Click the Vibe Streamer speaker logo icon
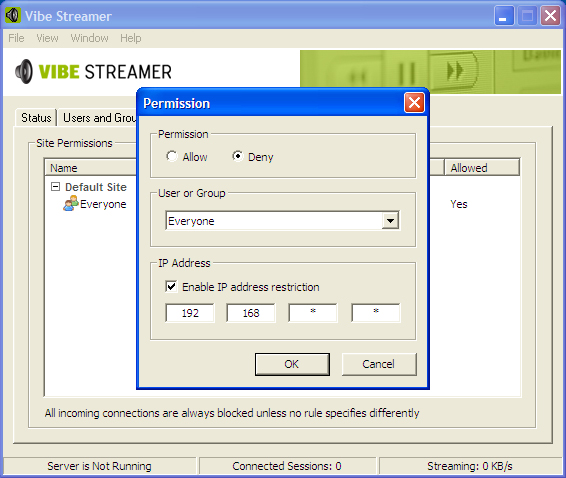The image size is (566, 478). click(24, 71)
